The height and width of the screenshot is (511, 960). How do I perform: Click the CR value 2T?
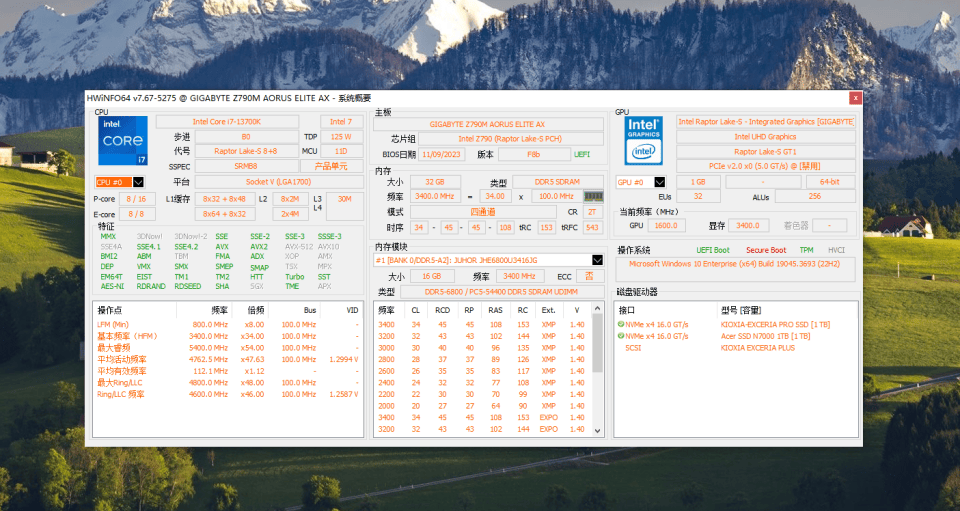tap(592, 212)
